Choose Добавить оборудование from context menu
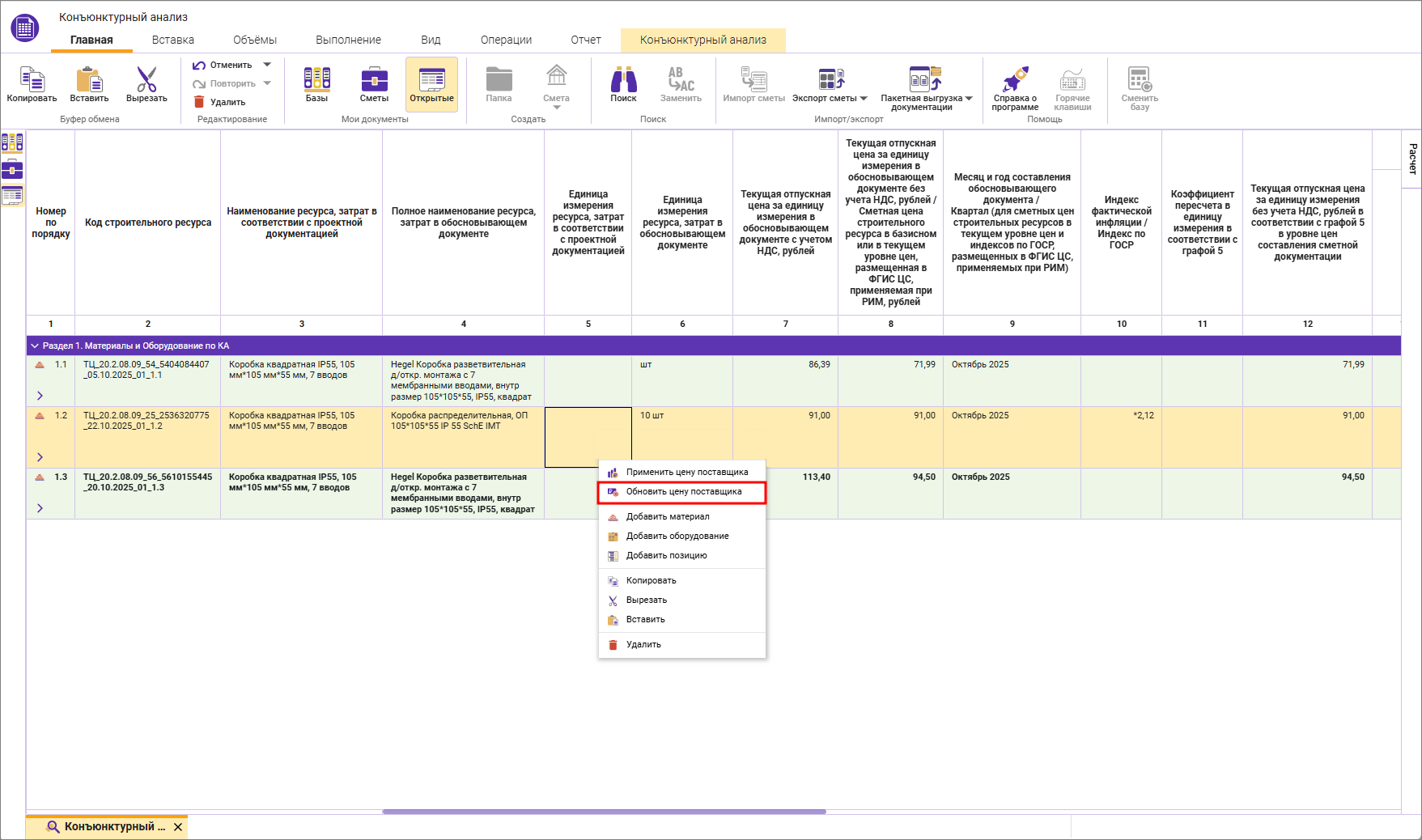This screenshot has height=840, width=1422. 677,536
